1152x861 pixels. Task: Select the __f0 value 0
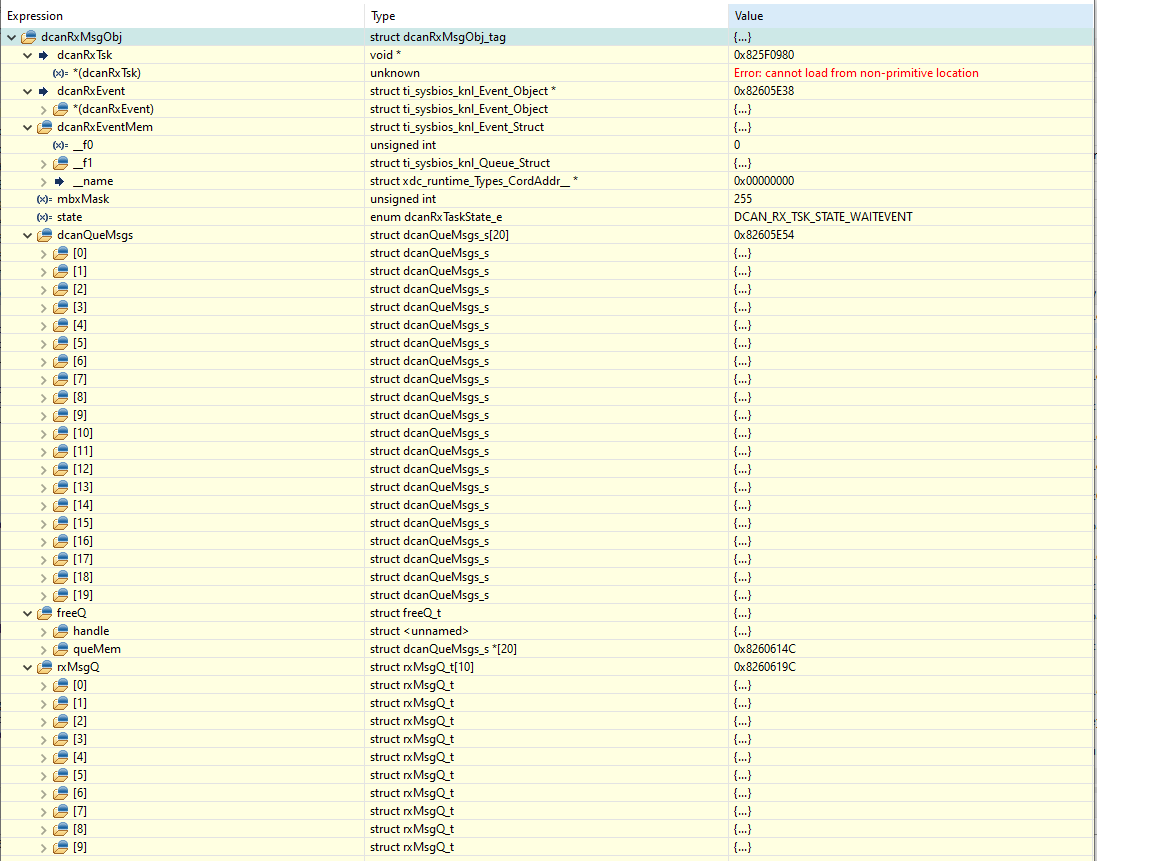[x=737, y=145]
